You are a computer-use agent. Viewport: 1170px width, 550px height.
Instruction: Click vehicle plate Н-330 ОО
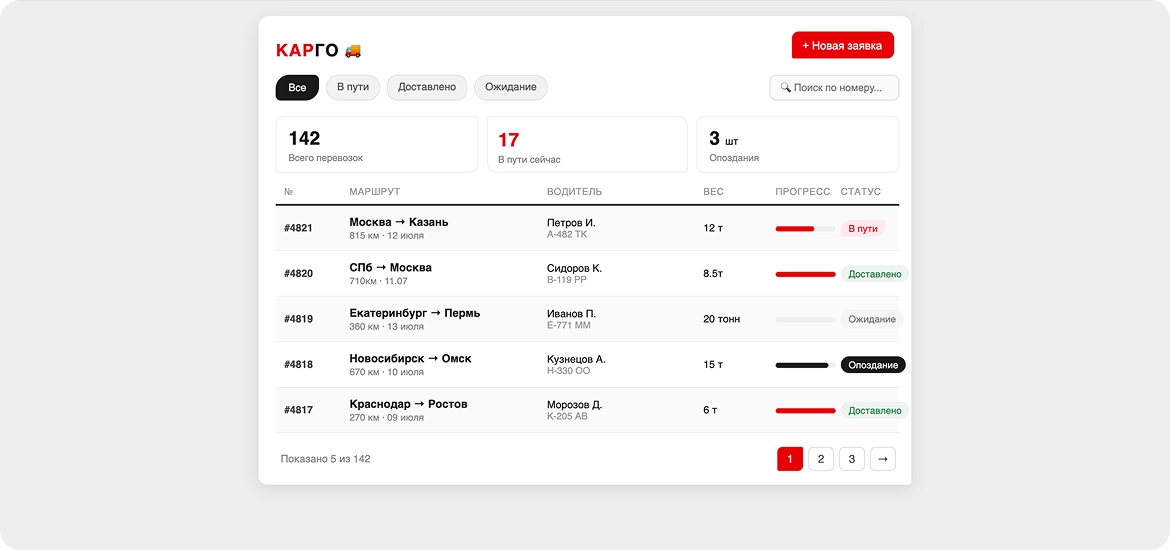tap(569, 371)
